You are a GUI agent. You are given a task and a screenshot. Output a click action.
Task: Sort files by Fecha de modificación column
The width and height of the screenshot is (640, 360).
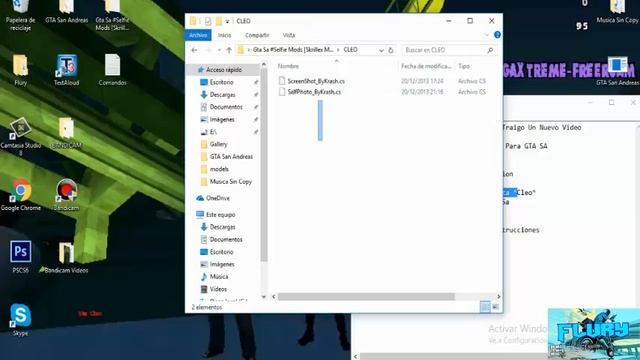[x=426, y=66]
